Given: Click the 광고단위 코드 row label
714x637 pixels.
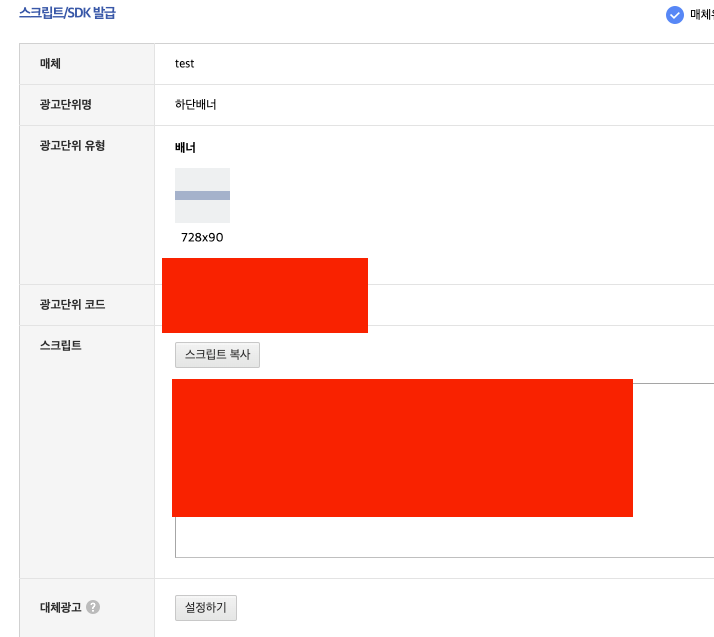Looking at the screenshot, I should 72,305.
